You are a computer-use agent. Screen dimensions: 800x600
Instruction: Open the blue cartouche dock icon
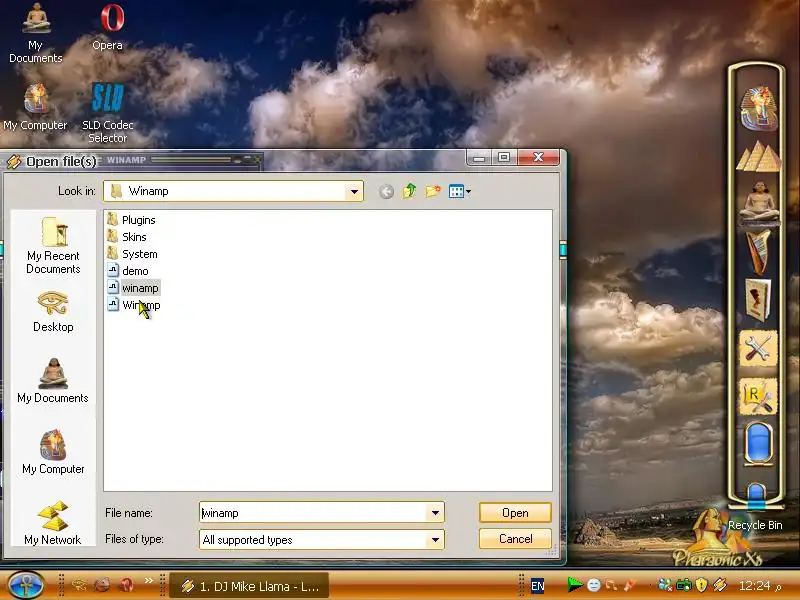click(x=758, y=443)
